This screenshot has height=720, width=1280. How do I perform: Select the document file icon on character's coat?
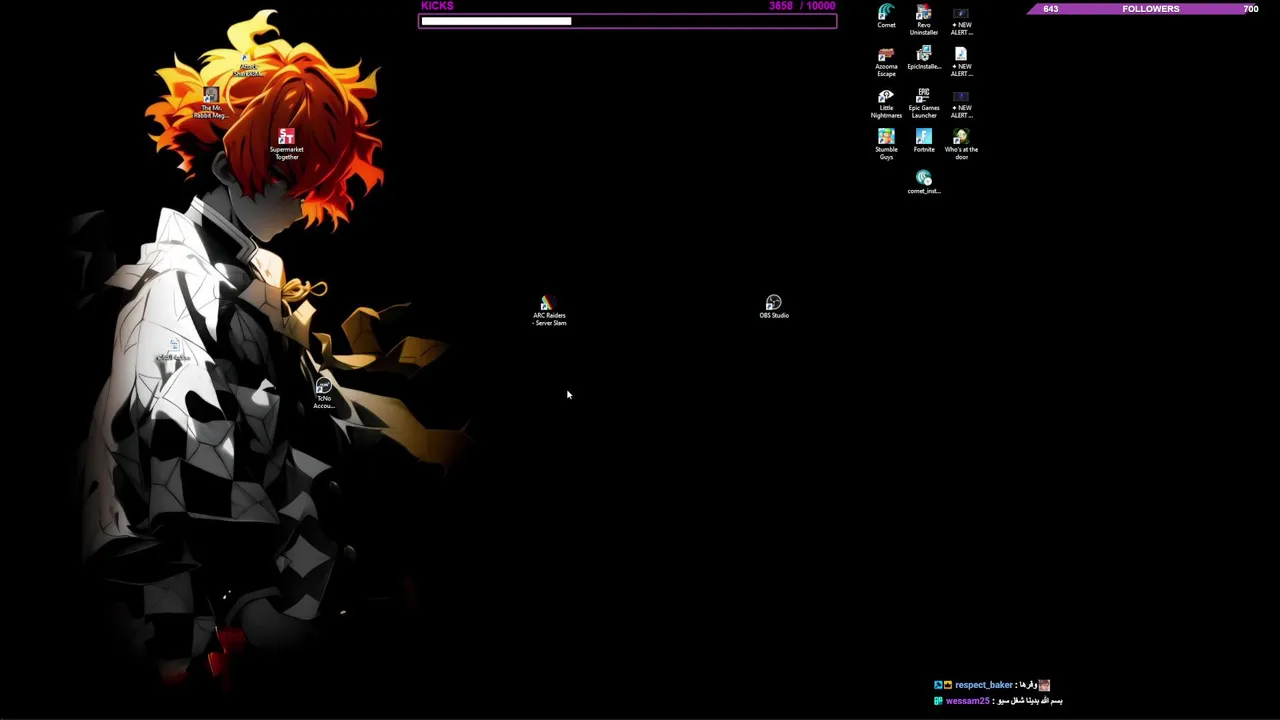pos(173,350)
